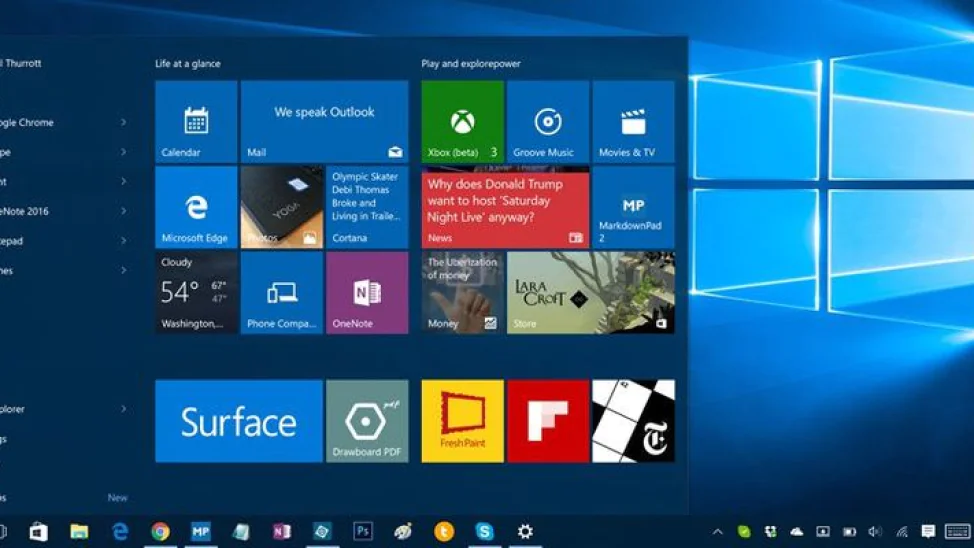Viewport: 974px width, 548px height.
Task: Open the Groove Music tile
Action: tap(548, 122)
